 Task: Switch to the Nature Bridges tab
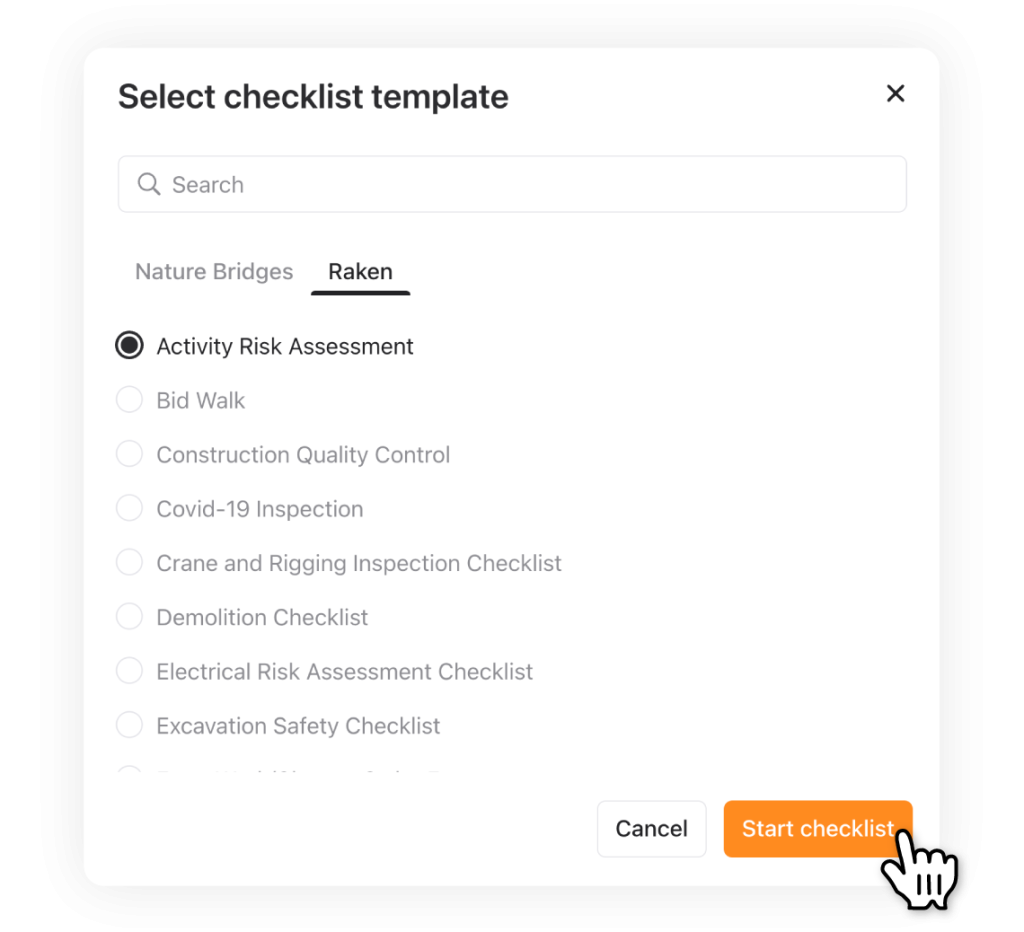pos(214,272)
